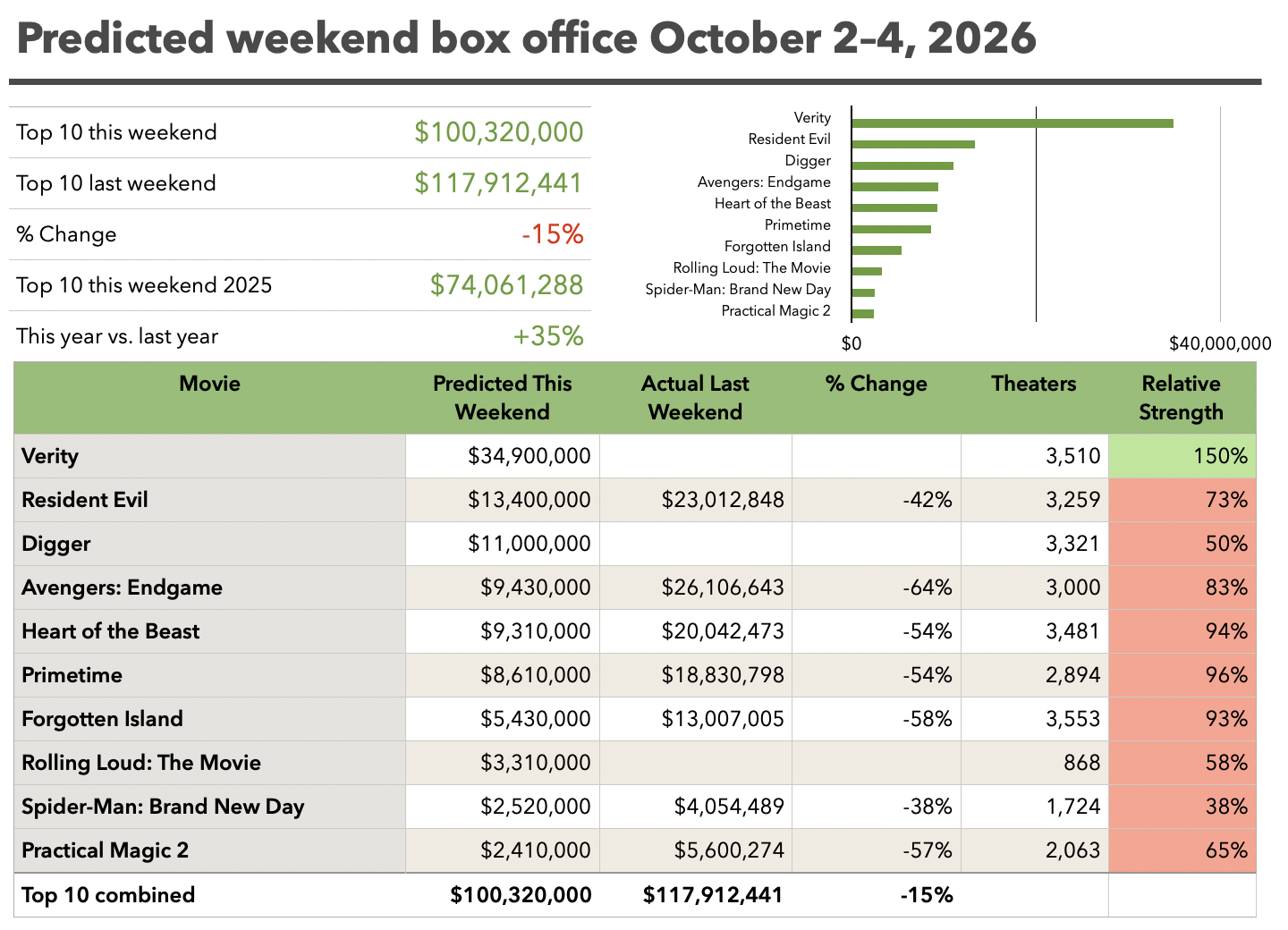Click the red -15% change summary value

tap(553, 234)
